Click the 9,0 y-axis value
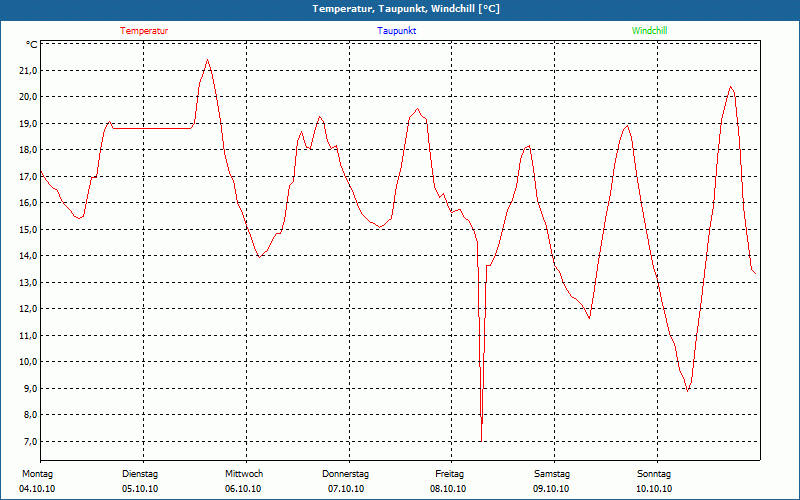This screenshot has height=500, width=800. coord(31,389)
